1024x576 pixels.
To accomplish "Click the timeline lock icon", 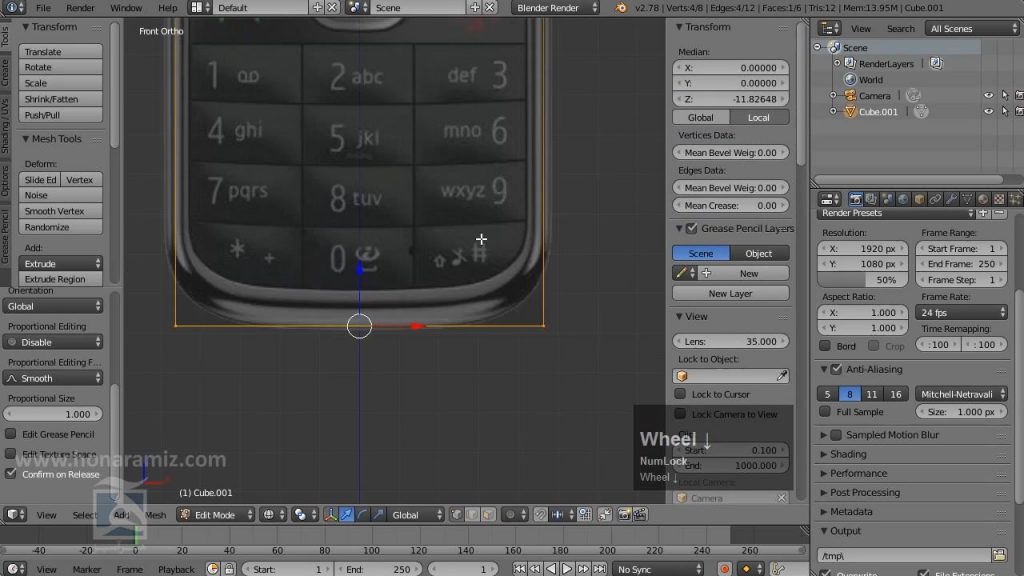I will 229,569.
